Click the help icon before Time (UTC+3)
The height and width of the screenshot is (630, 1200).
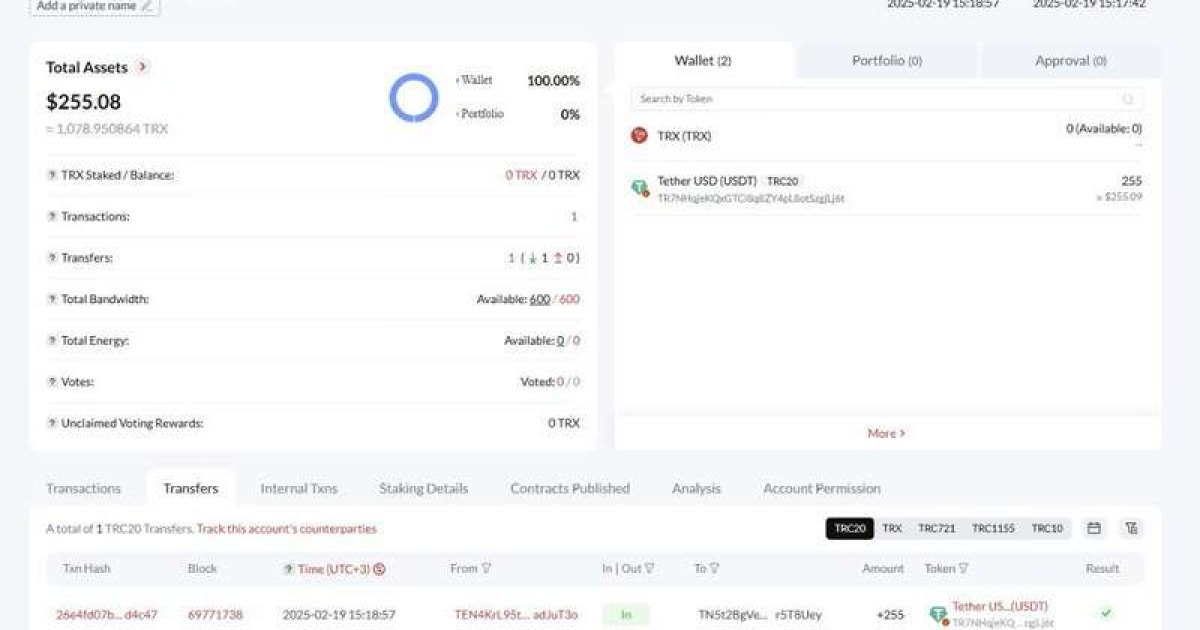pyautogui.click(x=288, y=569)
